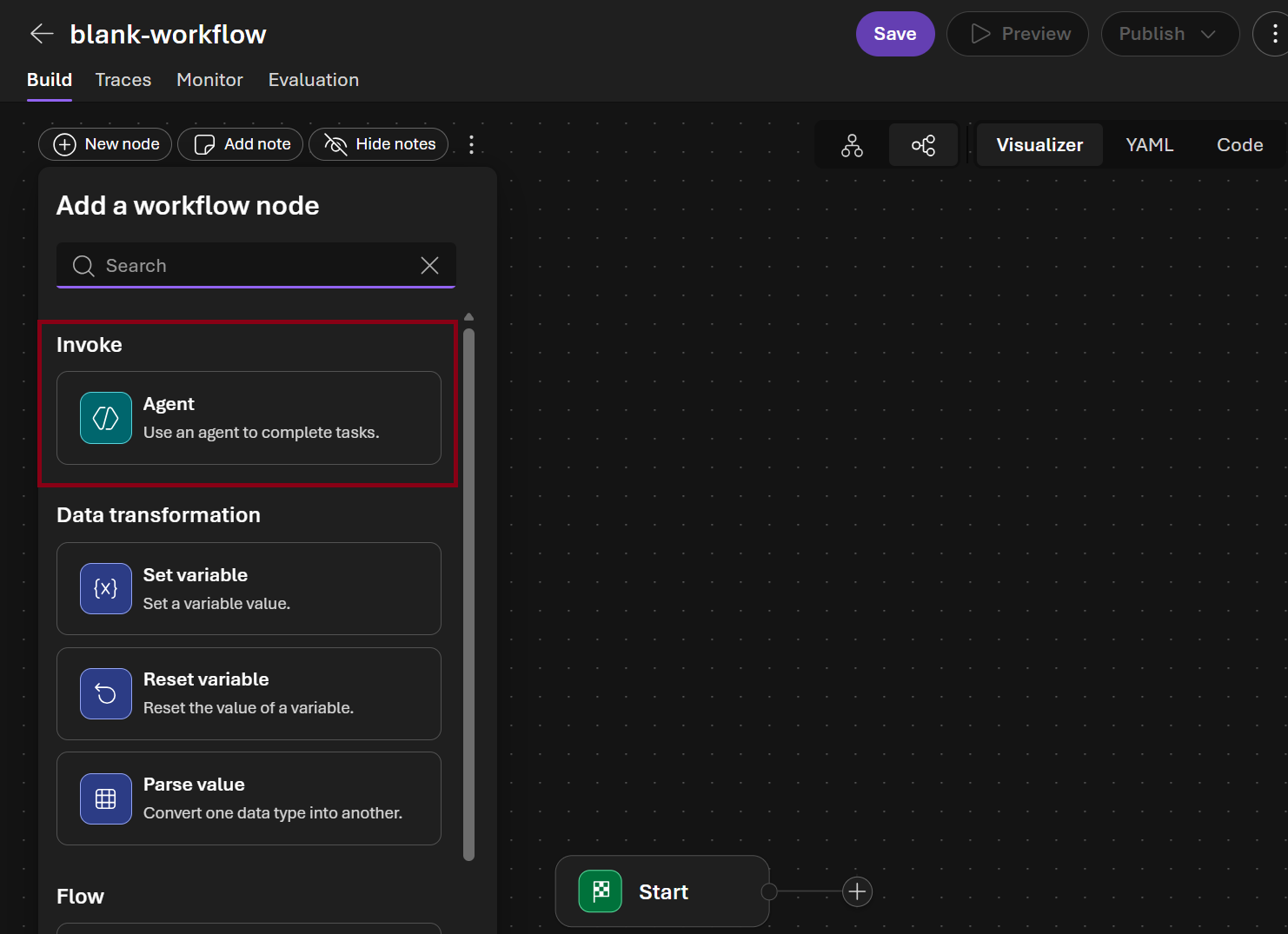Viewport: 1288px width, 934px height.
Task: Click the Agent node code icon
Action: click(x=106, y=418)
